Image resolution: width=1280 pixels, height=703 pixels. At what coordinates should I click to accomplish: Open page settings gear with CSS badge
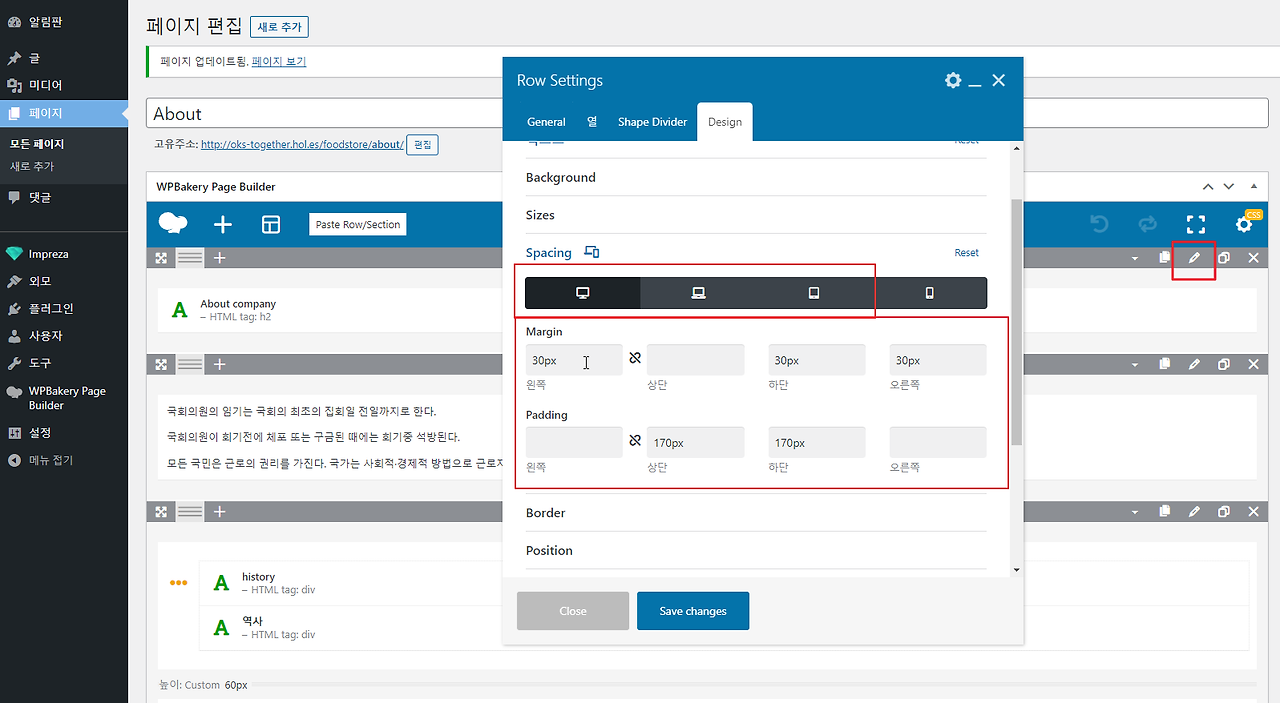pyautogui.click(x=1244, y=224)
